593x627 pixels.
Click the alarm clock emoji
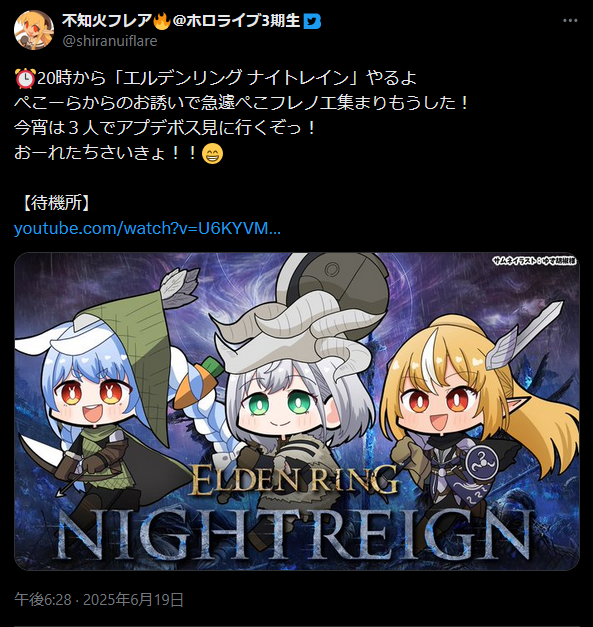point(25,78)
